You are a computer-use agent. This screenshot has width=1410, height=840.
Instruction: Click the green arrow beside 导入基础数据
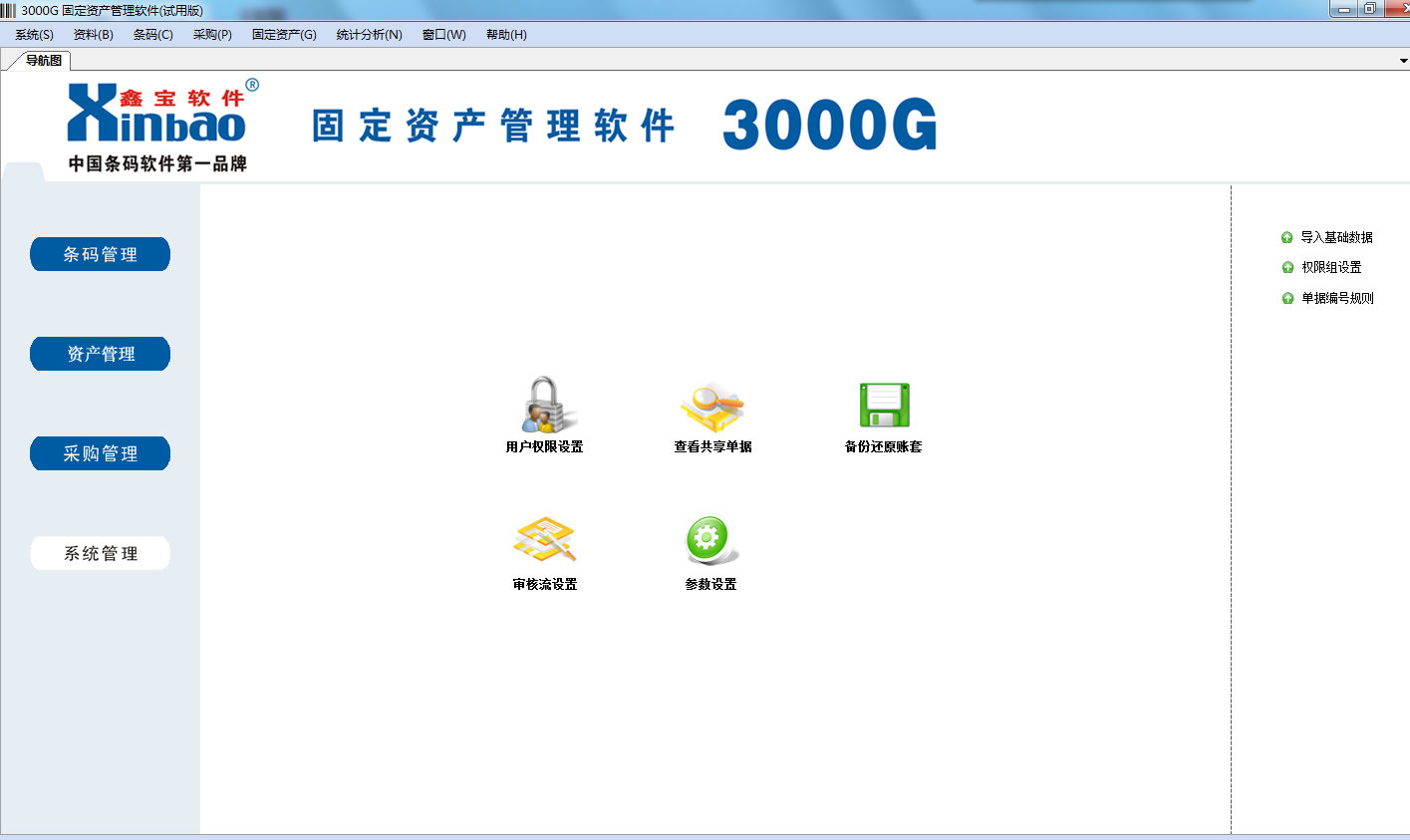1286,237
